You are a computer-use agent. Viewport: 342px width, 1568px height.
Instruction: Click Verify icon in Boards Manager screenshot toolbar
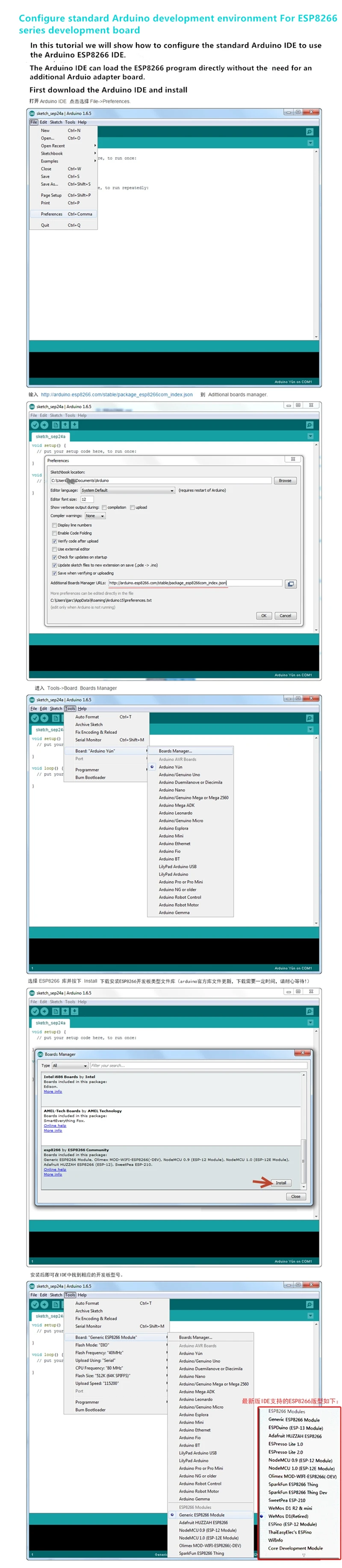(x=35, y=1011)
